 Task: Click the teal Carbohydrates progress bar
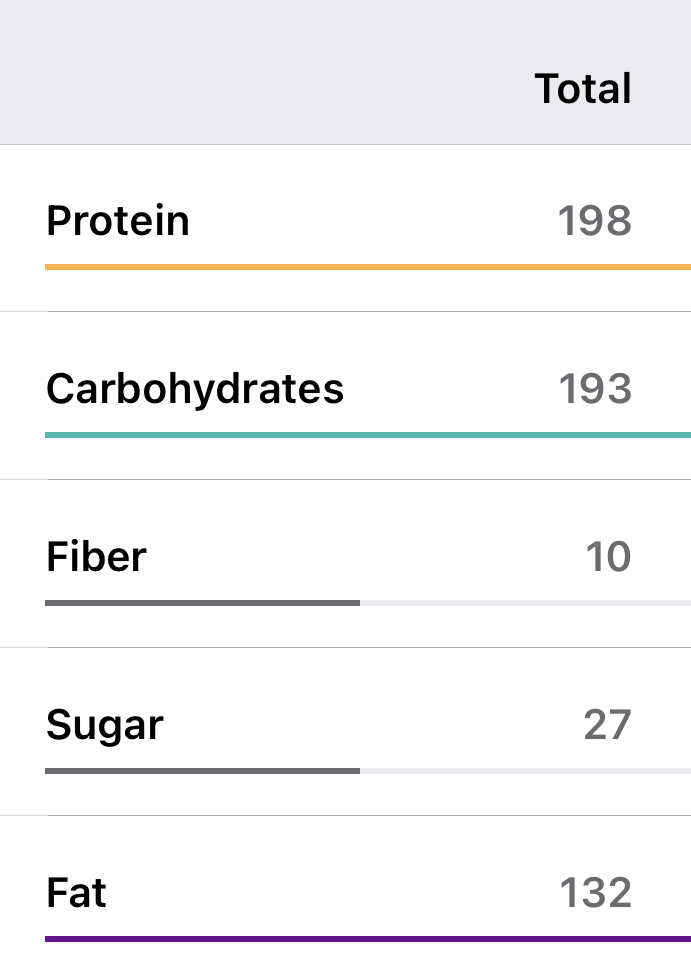(367, 435)
